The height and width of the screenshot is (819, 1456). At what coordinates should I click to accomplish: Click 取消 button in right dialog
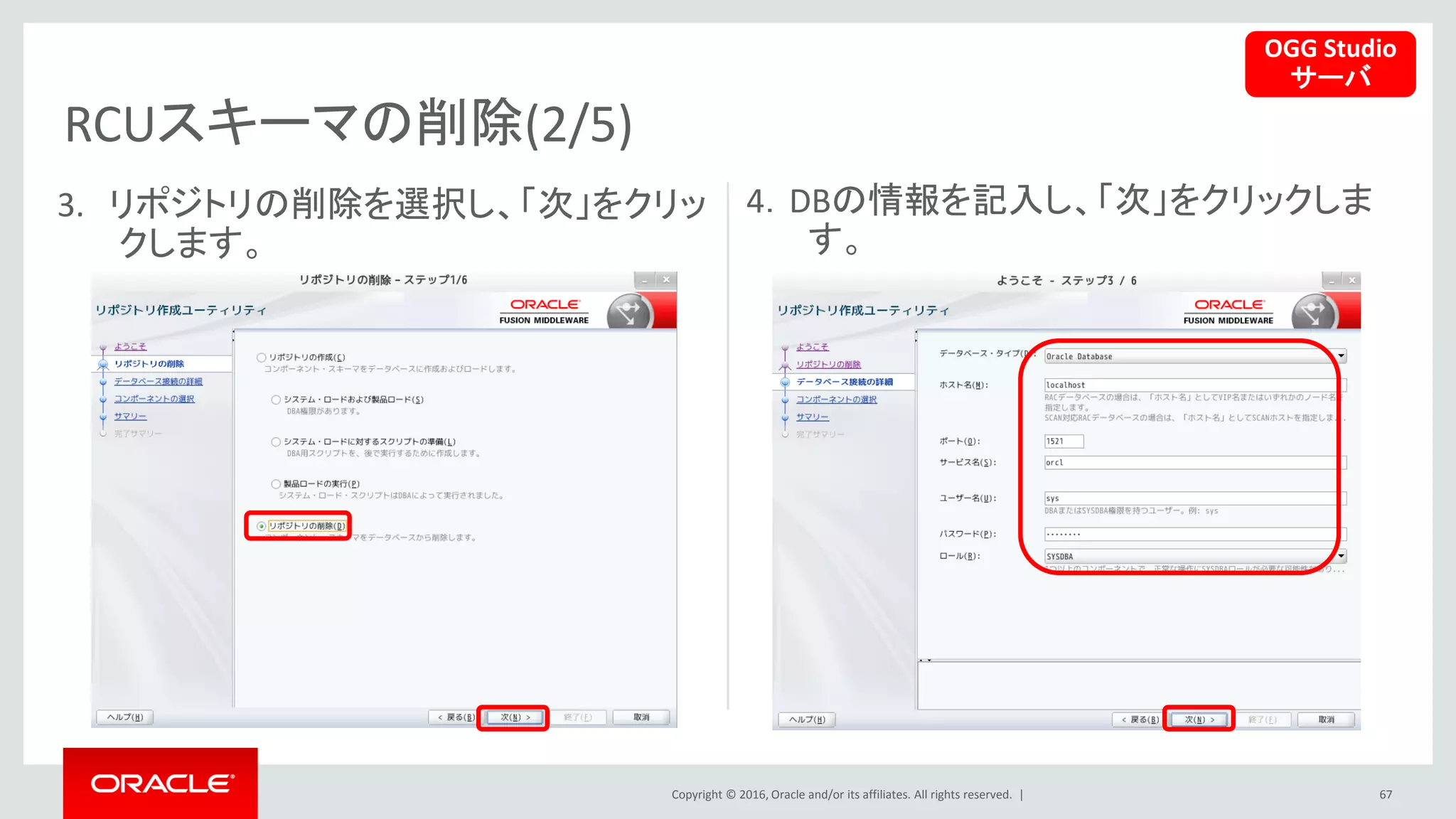point(1326,719)
